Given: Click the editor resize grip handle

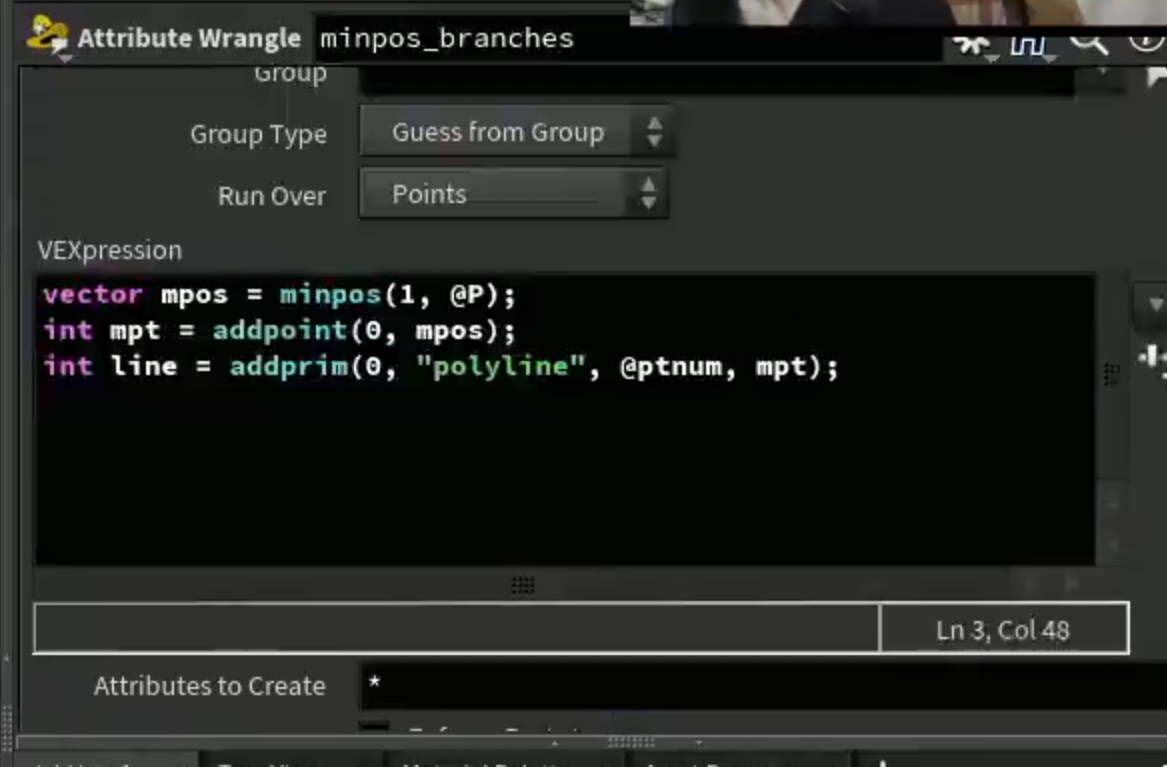Looking at the screenshot, I should [x=523, y=585].
